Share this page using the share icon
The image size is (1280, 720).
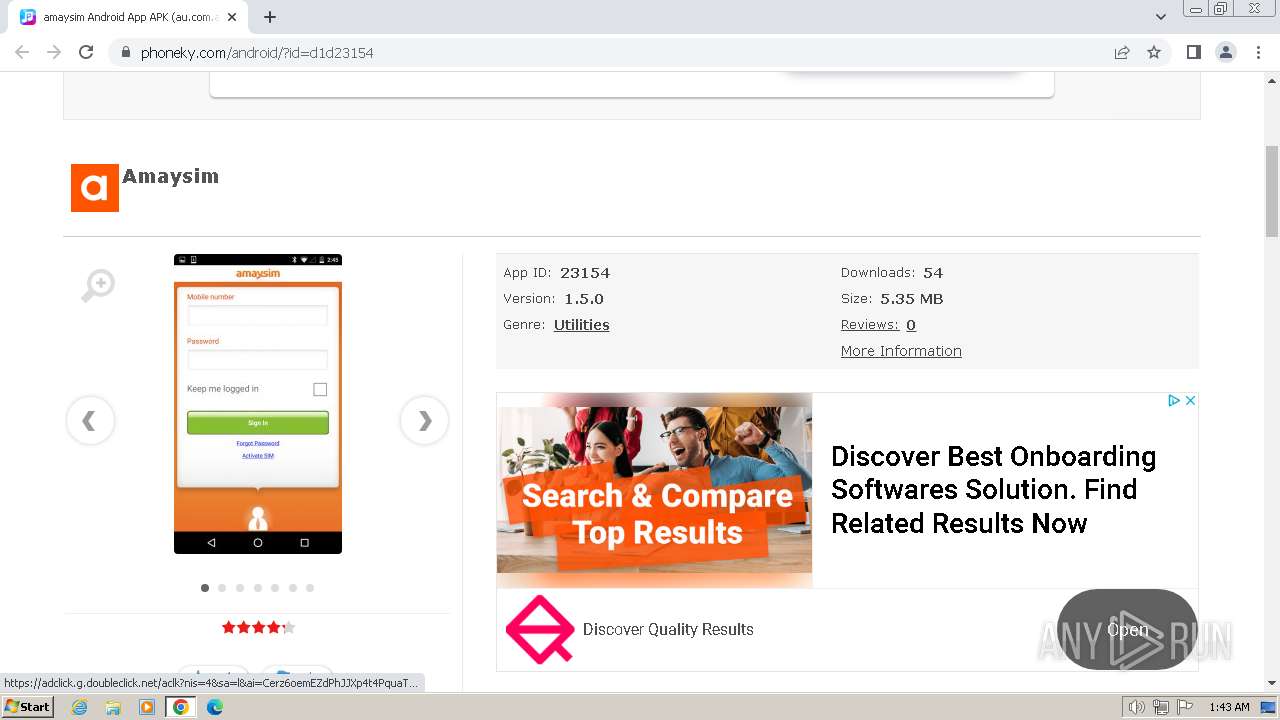pyautogui.click(x=1122, y=52)
